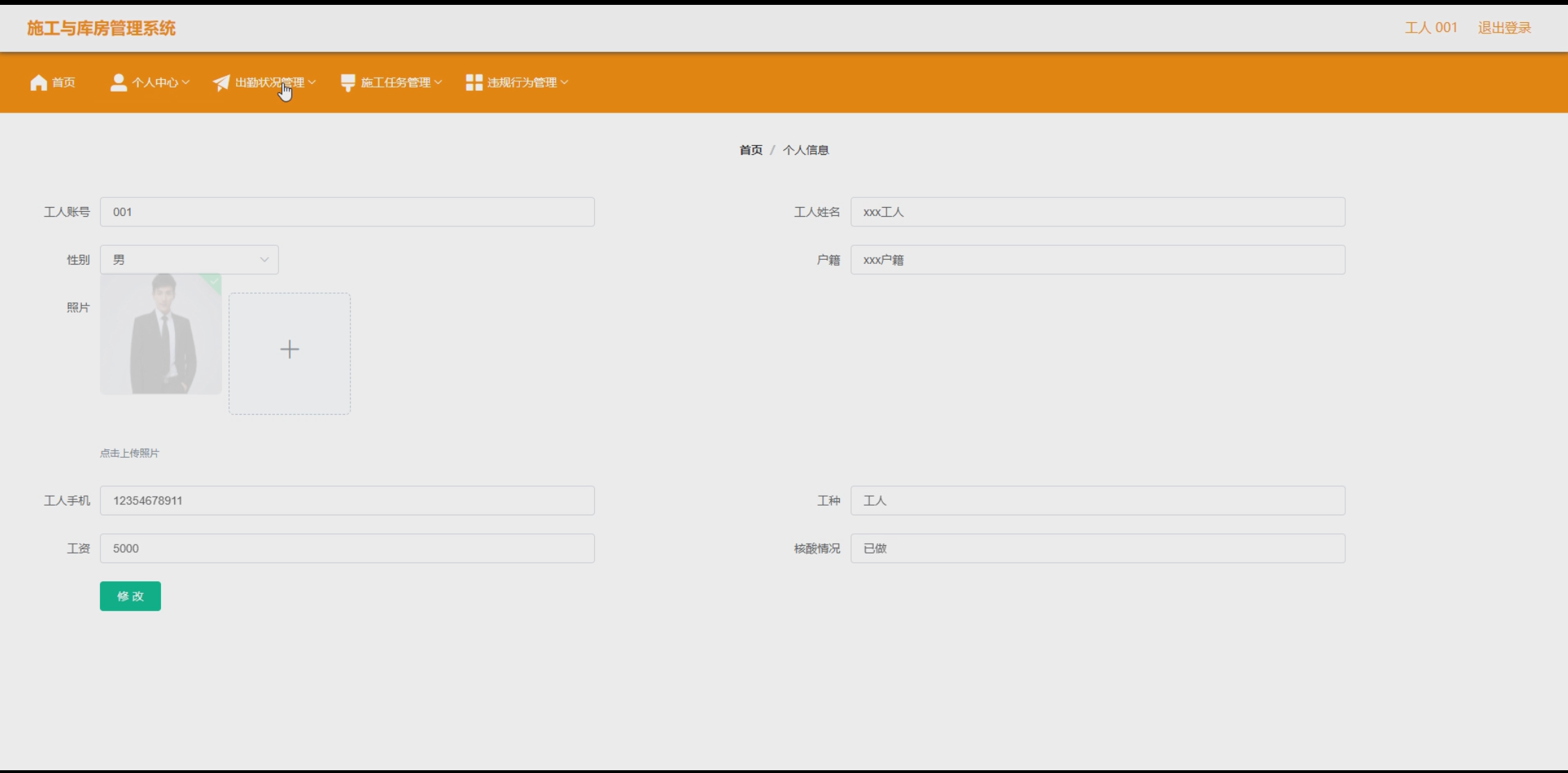Image resolution: width=1568 pixels, height=773 pixels.
Task: Click the grid icon for 违规行为管理
Action: (474, 83)
